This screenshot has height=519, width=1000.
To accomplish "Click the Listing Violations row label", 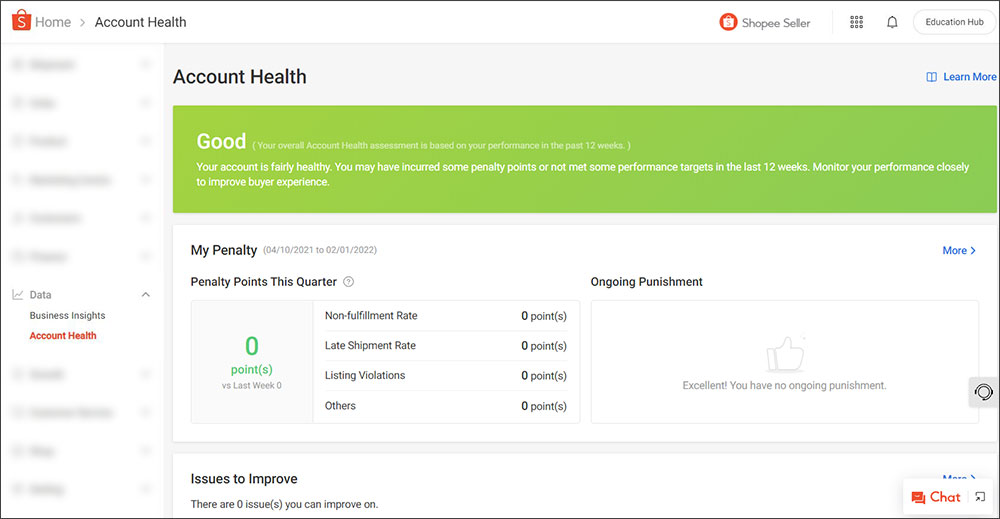I will 365,376.
